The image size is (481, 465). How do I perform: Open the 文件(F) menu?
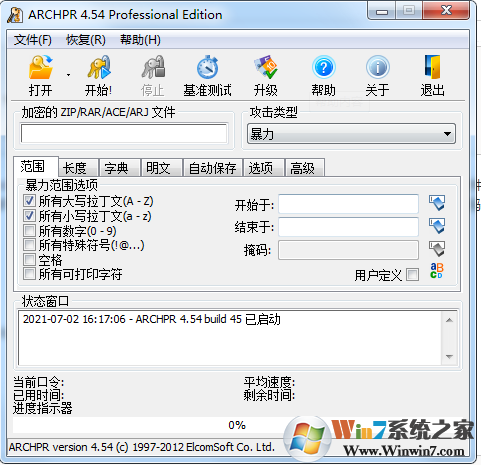[33, 40]
